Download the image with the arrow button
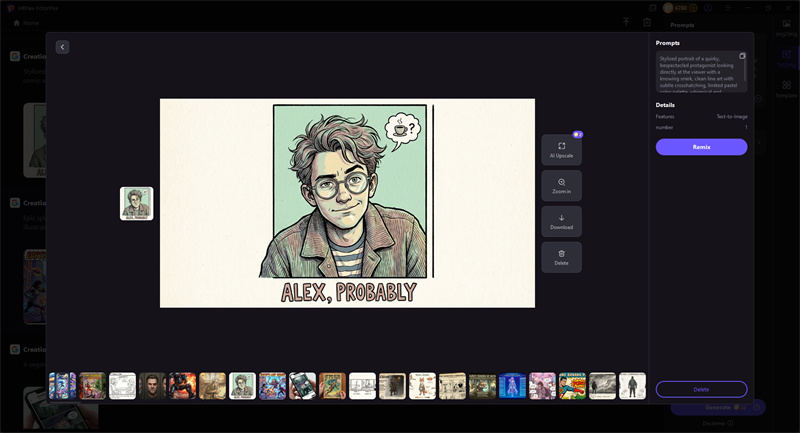 561,221
